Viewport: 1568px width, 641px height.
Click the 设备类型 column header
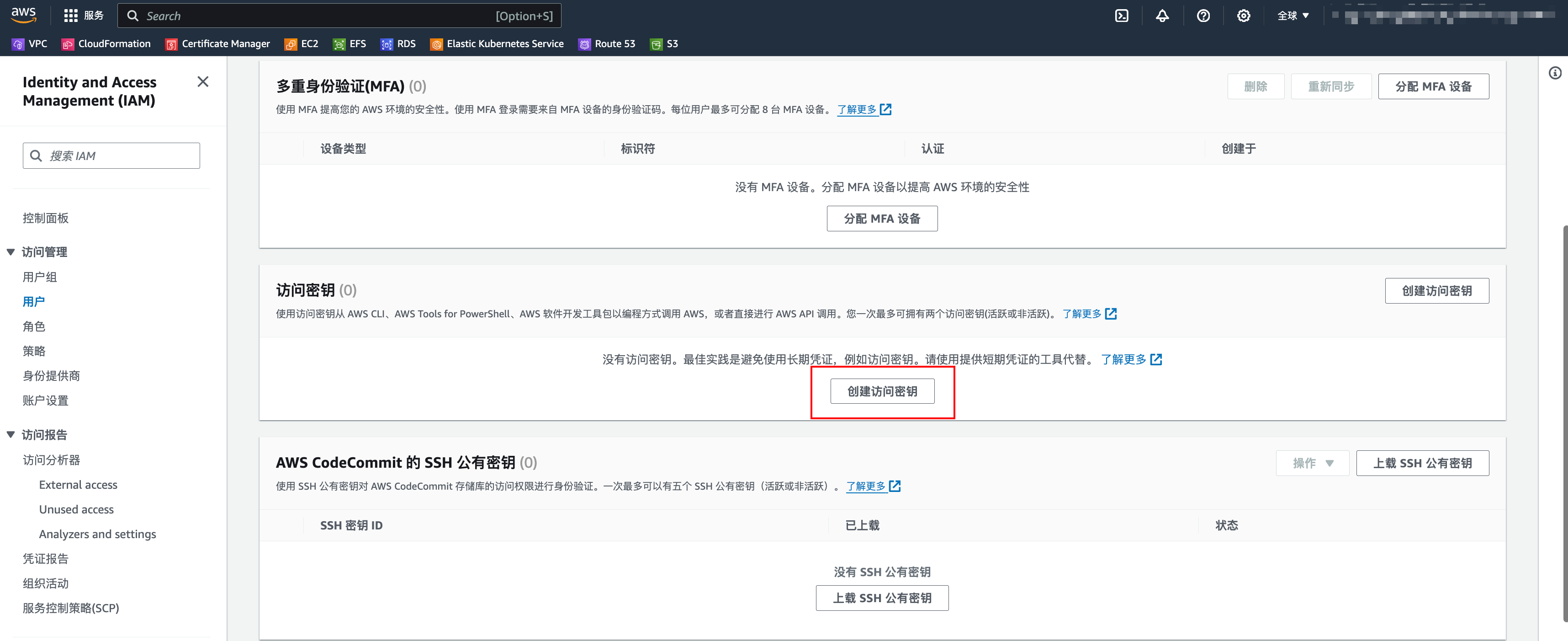(343, 149)
